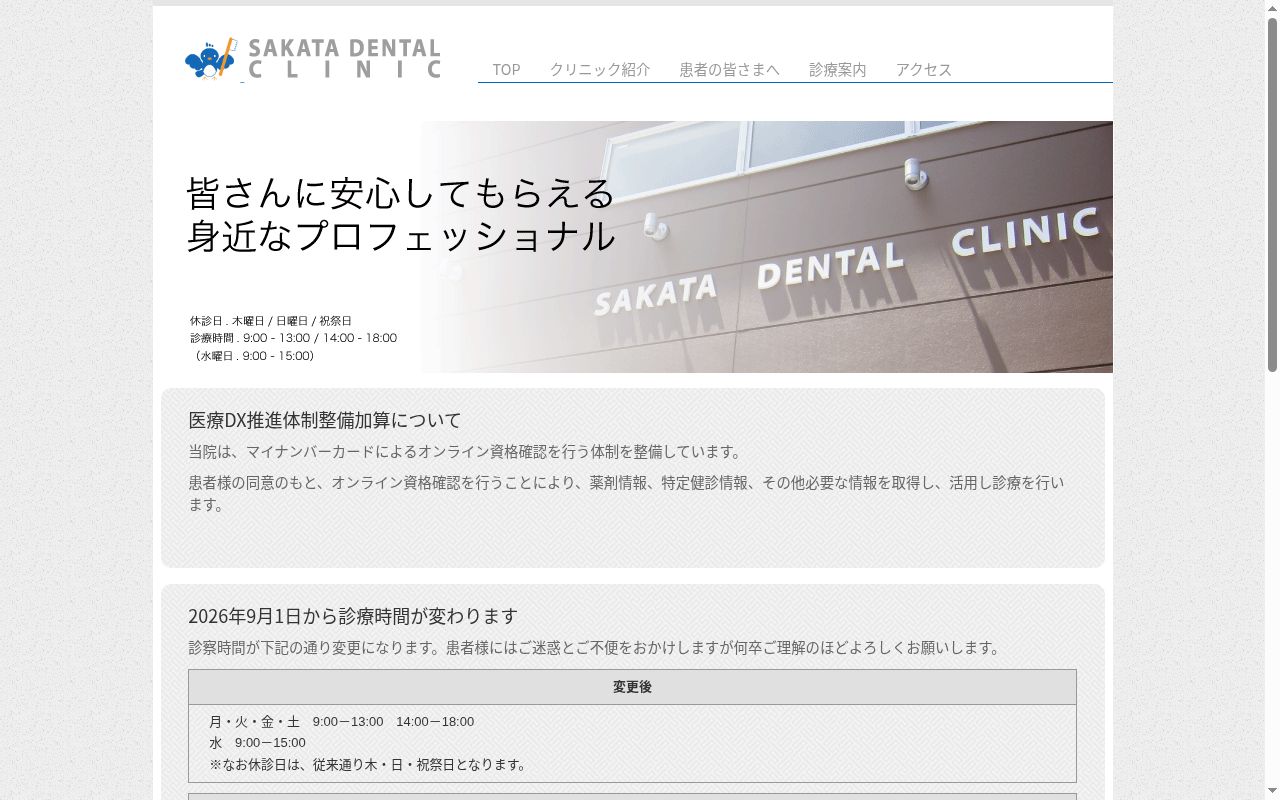
Task: Click the blue bird mascot logo icon
Action: [x=211, y=59]
